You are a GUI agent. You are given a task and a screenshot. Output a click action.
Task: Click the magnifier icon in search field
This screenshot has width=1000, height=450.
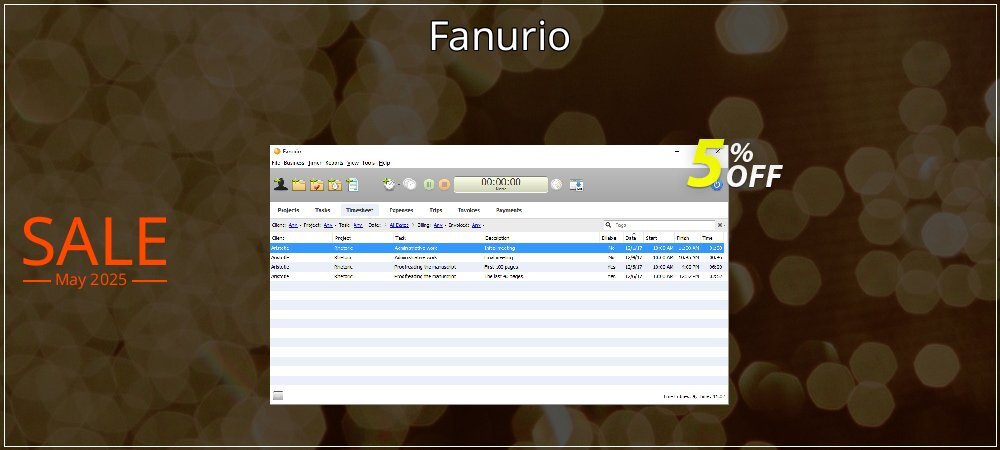tap(609, 225)
